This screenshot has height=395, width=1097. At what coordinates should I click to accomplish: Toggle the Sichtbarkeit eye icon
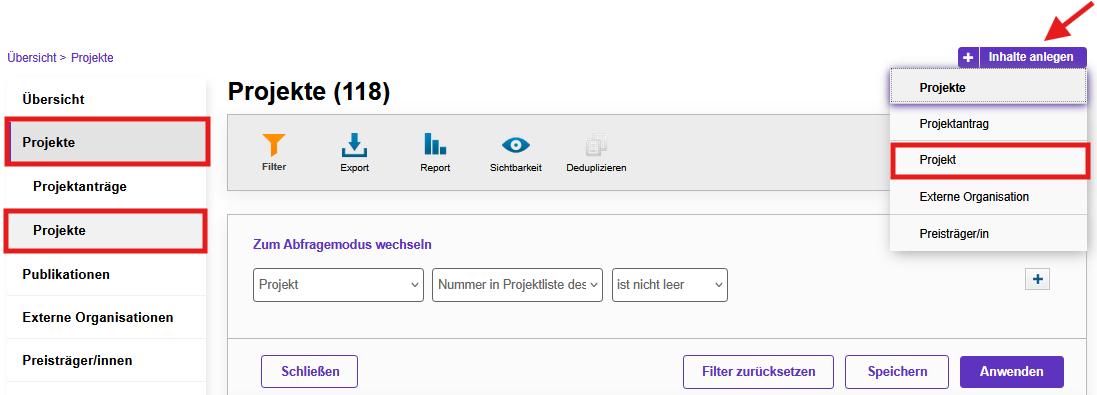click(516, 145)
